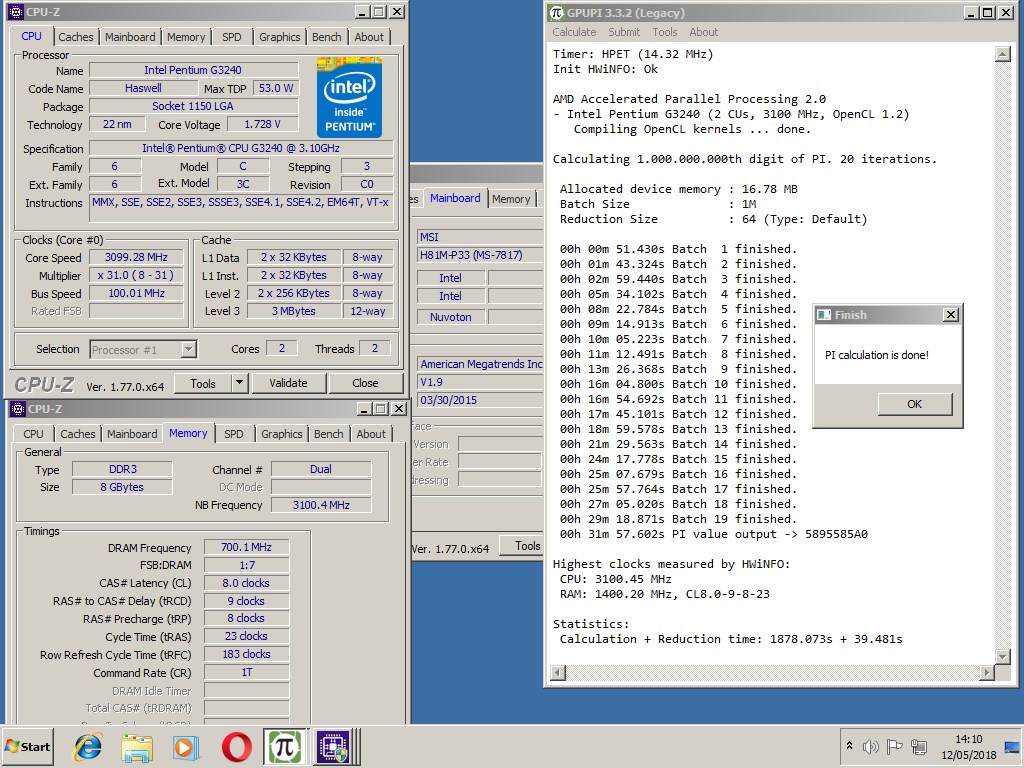
Task: Switch to Caches tab in top CPU-Z
Action: click(x=76, y=37)
